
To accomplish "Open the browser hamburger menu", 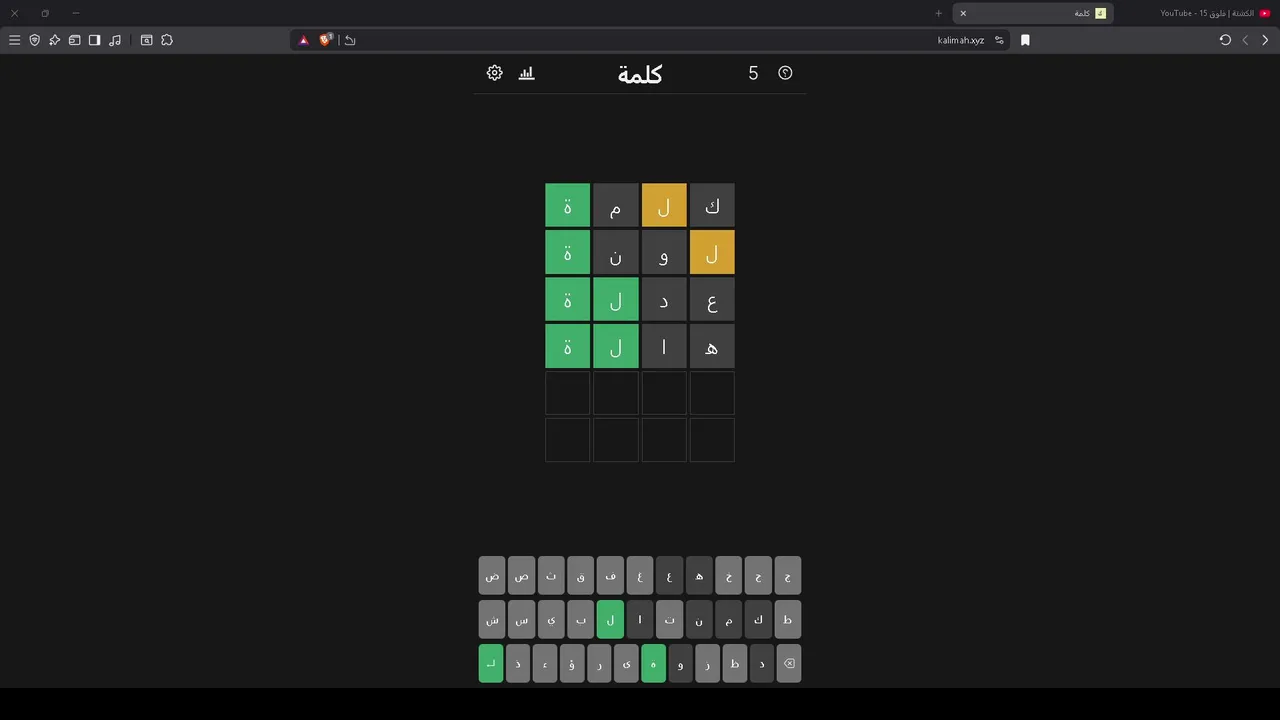I will coord(14,40).
